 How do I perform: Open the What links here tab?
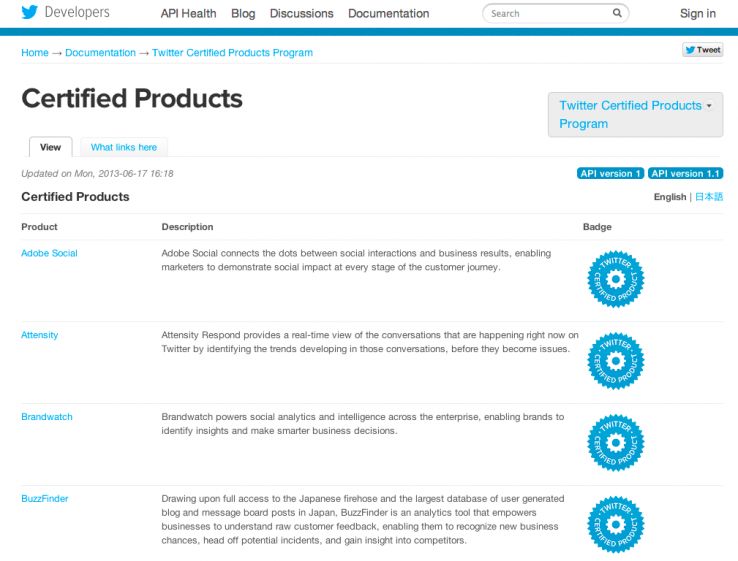pyautogui.click(x=124, y=147)
